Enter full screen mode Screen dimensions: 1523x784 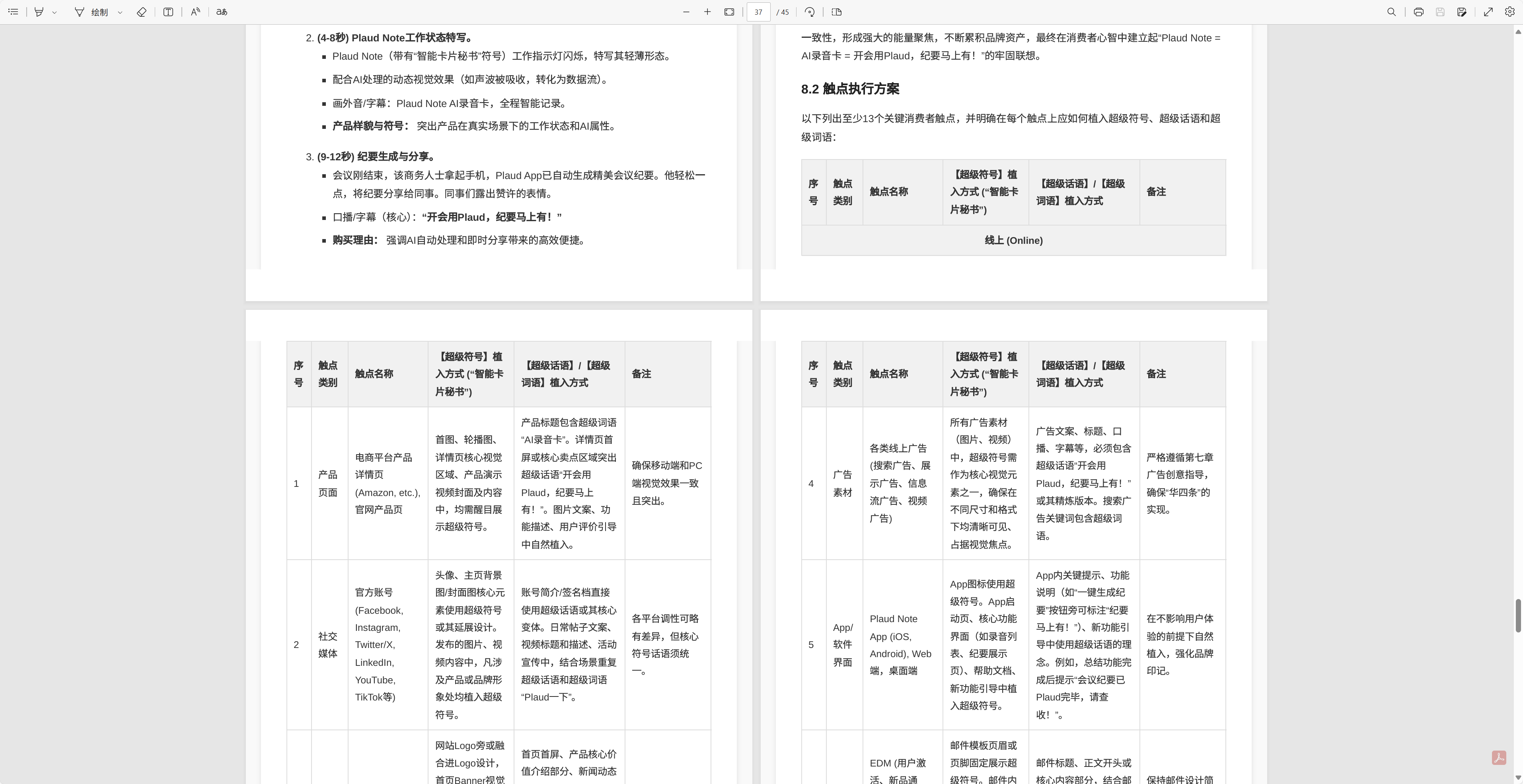pos(1488,12)
